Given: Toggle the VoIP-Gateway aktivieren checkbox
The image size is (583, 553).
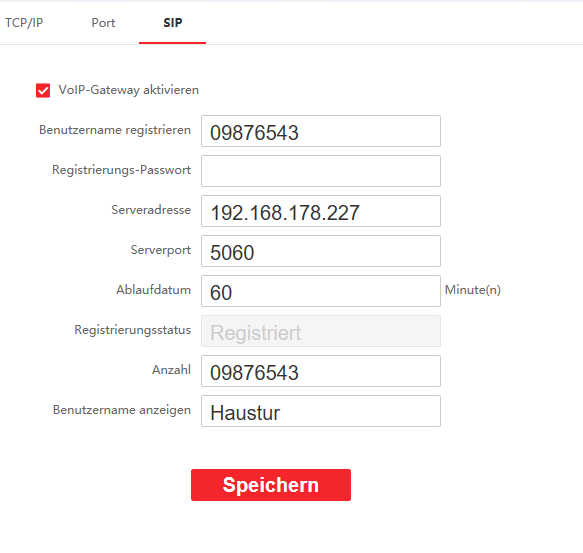Looking at the screenshot, I should pyautogui.click(x=43, y=90).
